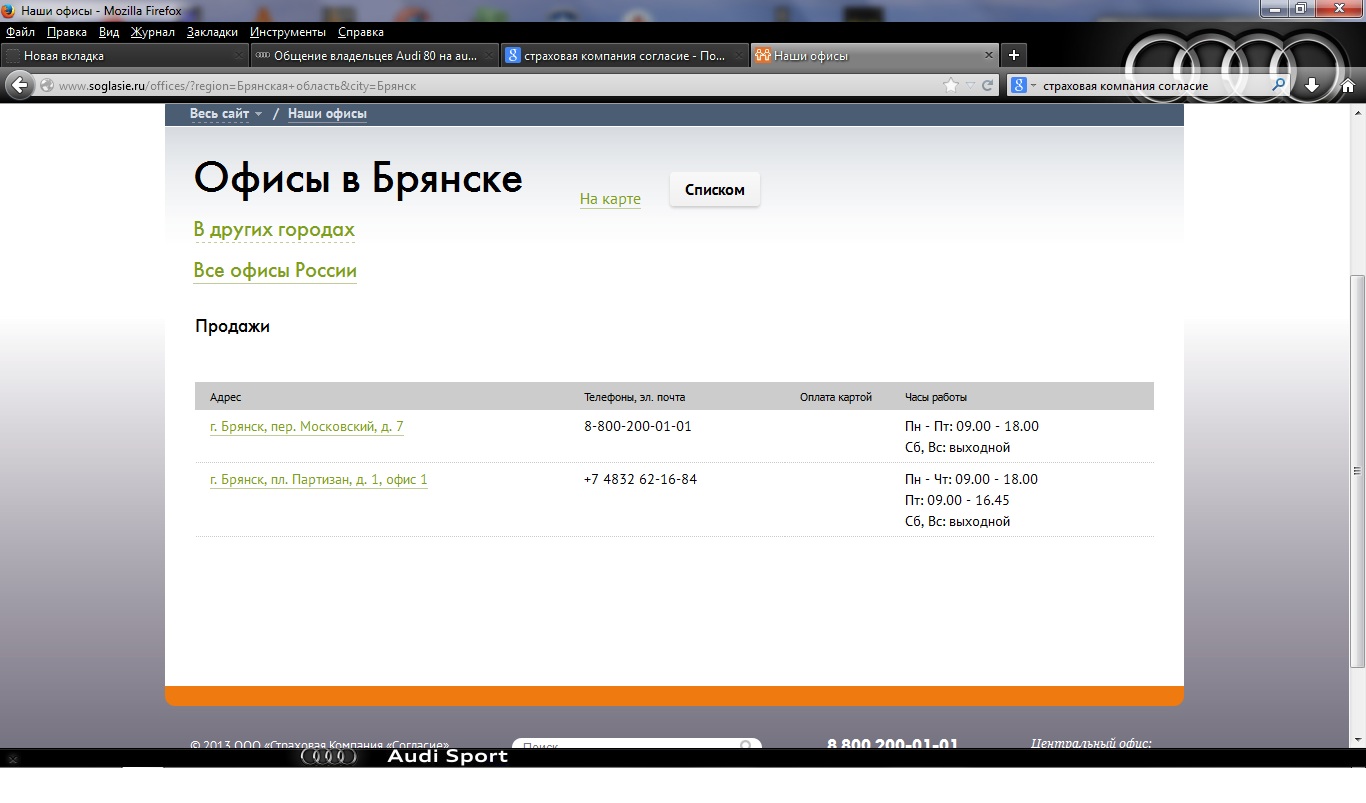The width and height of the screenshot is (1366, 803).
Task: Click the site identity globe icon in URL bar
Action: pos(47,85)
